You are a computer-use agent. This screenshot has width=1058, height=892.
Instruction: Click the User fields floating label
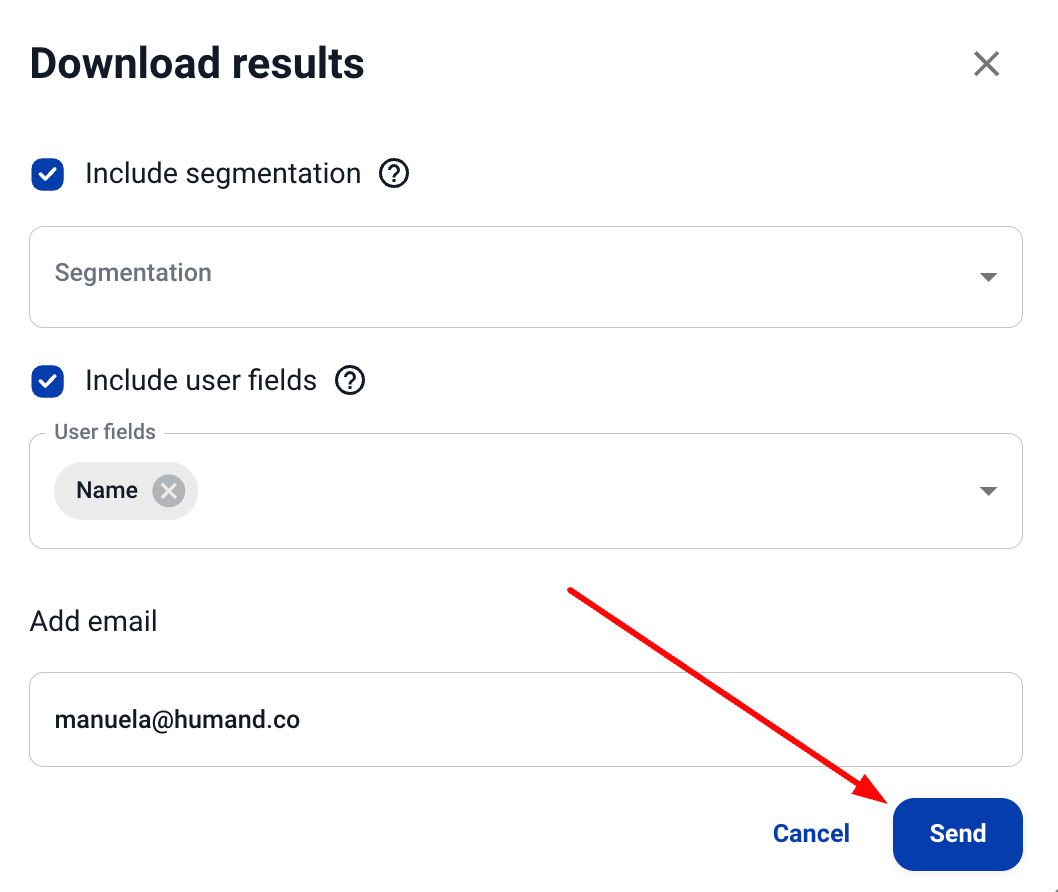point(105,432)
